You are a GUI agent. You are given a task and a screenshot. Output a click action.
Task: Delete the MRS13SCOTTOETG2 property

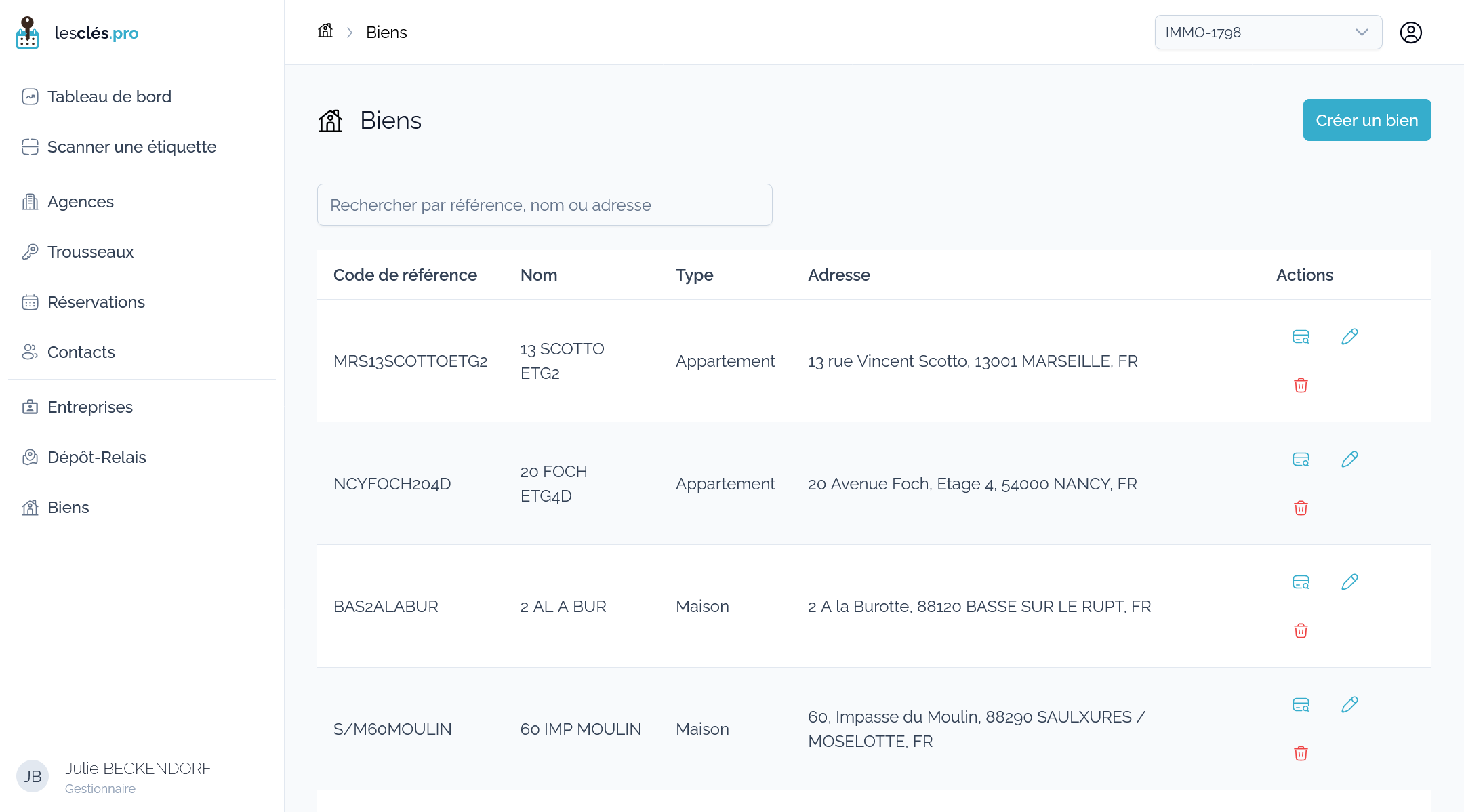1301,386
